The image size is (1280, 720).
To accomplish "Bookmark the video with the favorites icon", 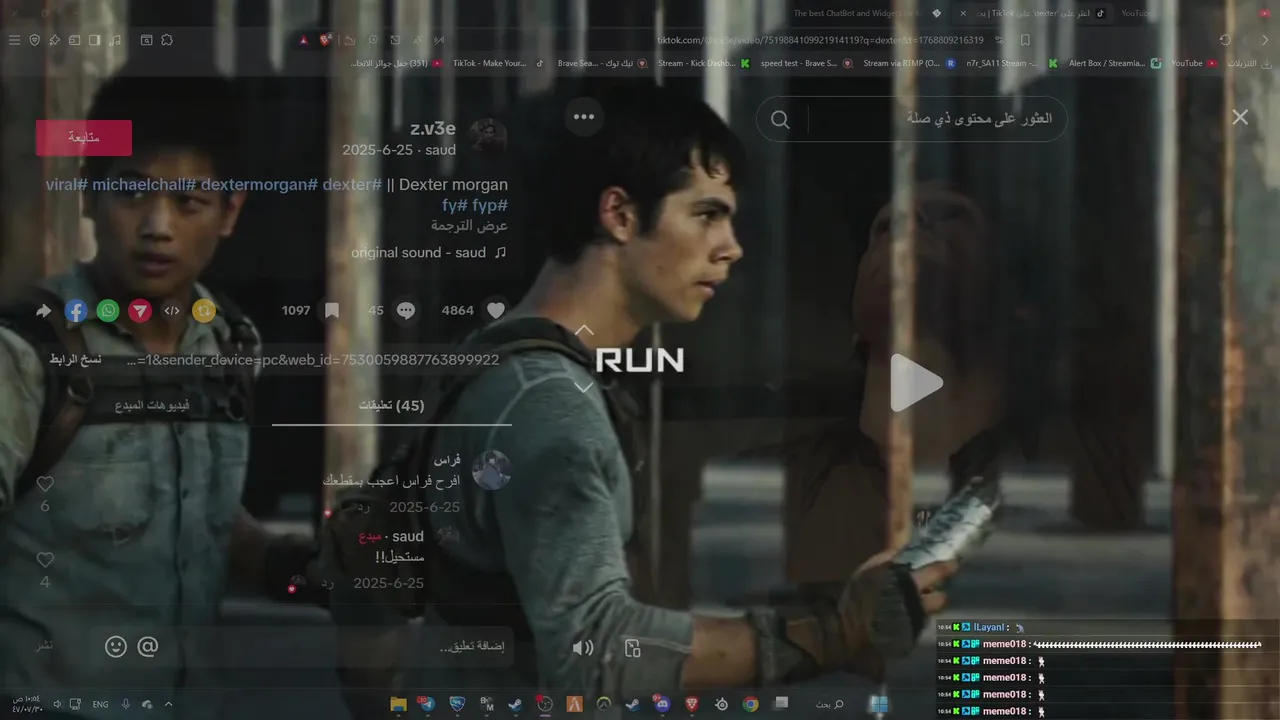I will [332, 311].
